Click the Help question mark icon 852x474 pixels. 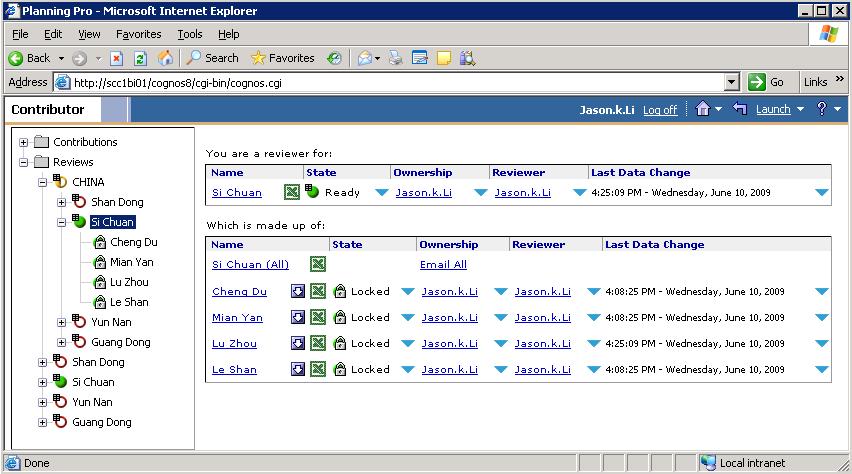821,109
